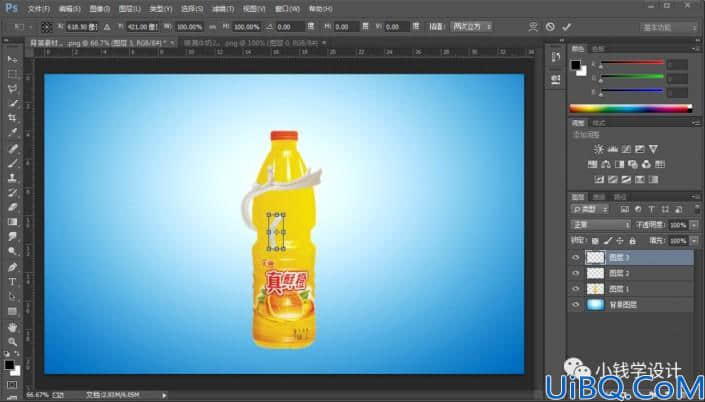Open the opacity slider dropdown arrow
The width and height of the screenshot is (705, 402).
[x=694, y=225]
